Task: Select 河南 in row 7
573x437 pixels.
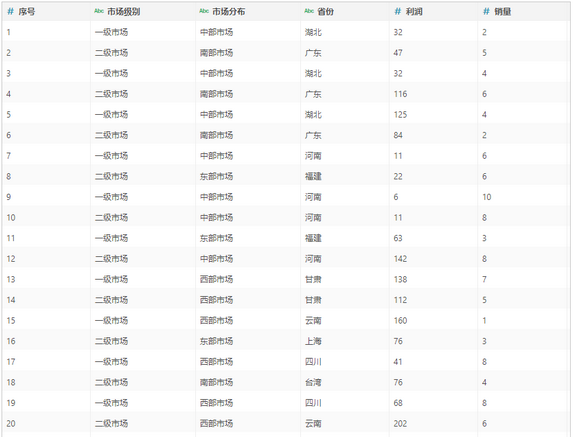Action: pyautogui.click(x=313, y=156)
